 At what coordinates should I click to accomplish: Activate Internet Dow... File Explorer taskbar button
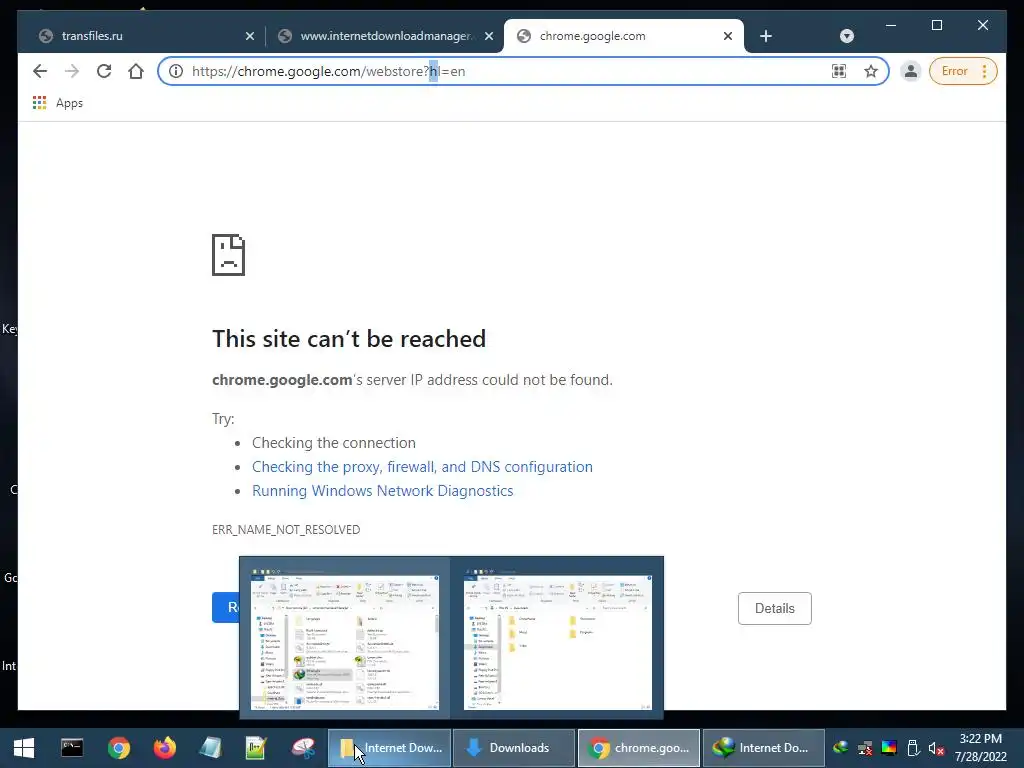point(389,748)
